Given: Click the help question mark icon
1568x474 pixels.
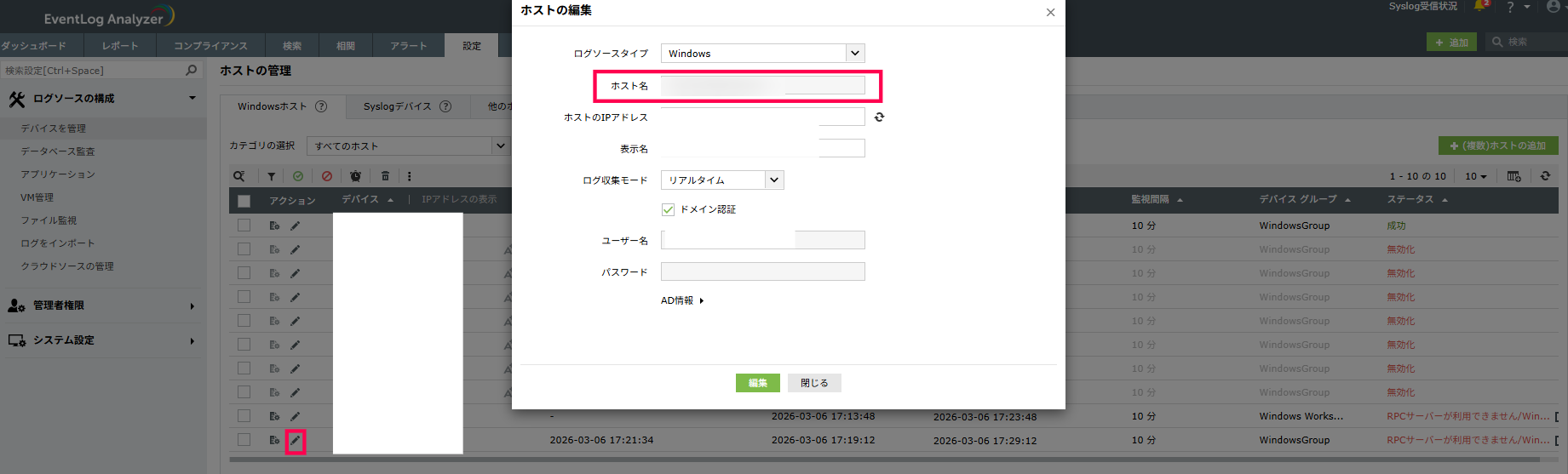Looking at the screenshot, I should click(x=1510, y=7).
